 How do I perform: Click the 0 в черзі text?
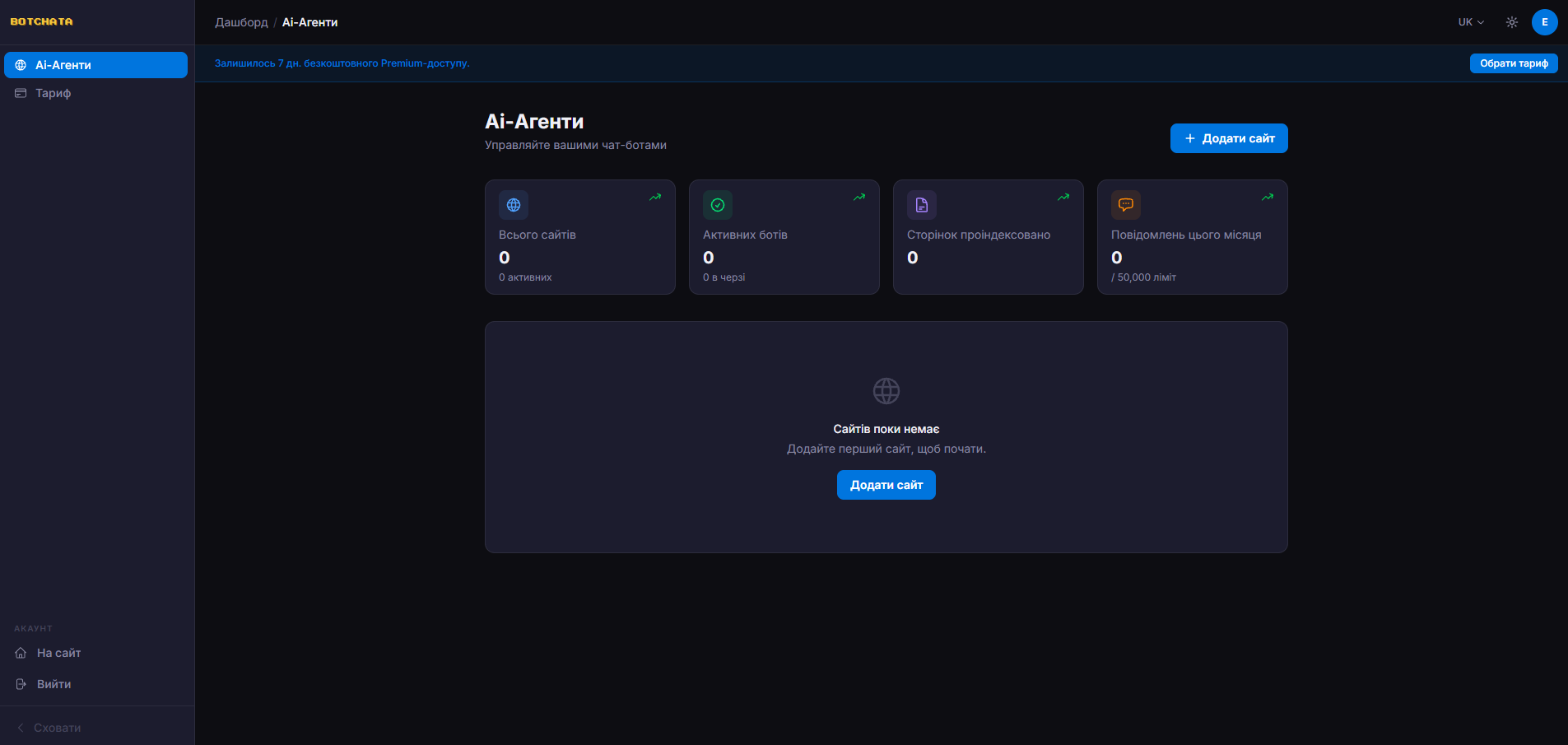tap(724, 277)
